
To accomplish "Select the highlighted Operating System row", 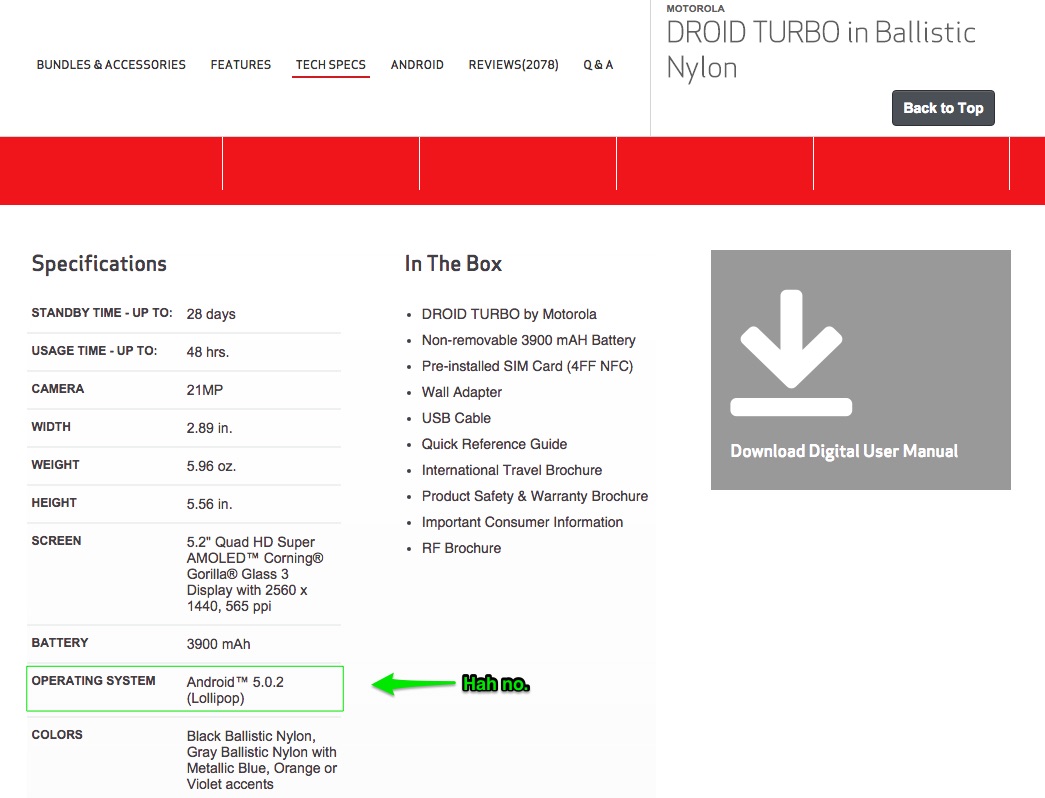I will (x=185, y=689).
